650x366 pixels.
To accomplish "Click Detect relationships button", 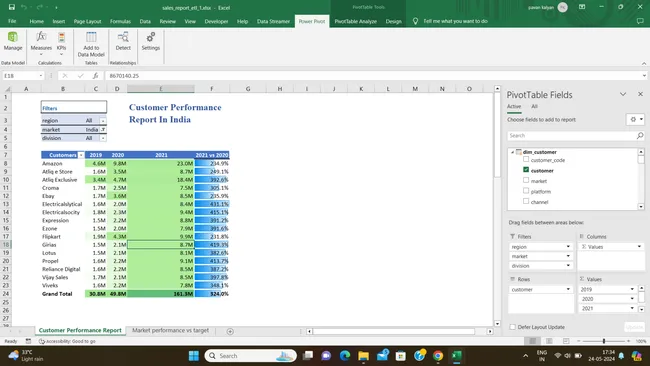I will point(123,41).
